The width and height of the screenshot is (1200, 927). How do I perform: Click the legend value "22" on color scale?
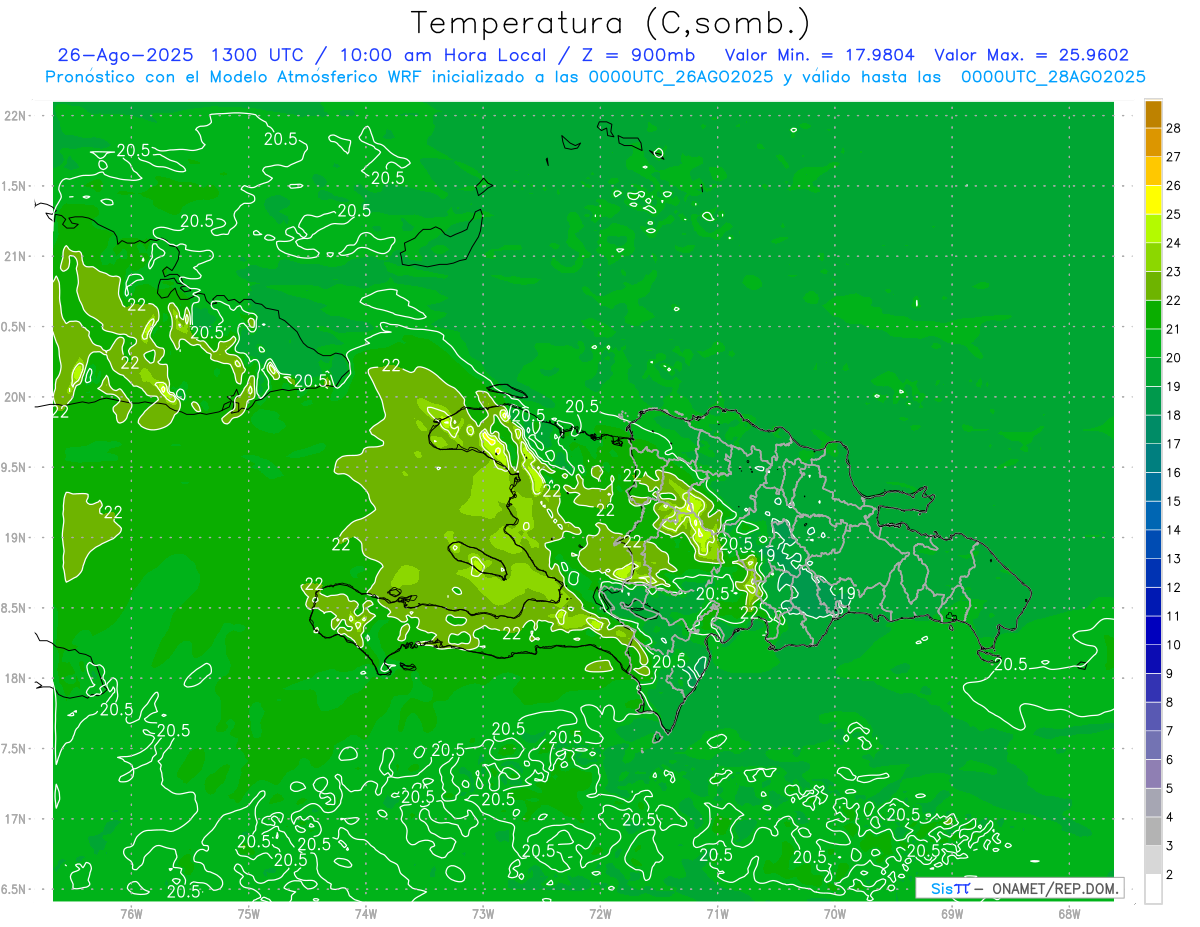coord(1174,300)
